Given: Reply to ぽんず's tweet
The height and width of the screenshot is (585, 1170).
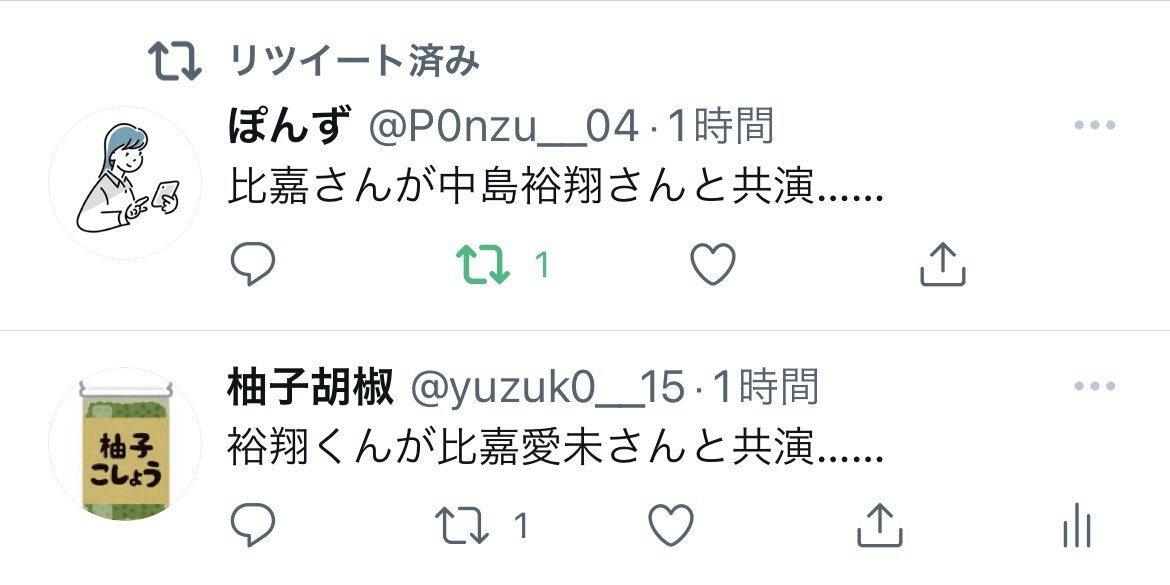Looking at the screenshot, I should tap(253, 264).
